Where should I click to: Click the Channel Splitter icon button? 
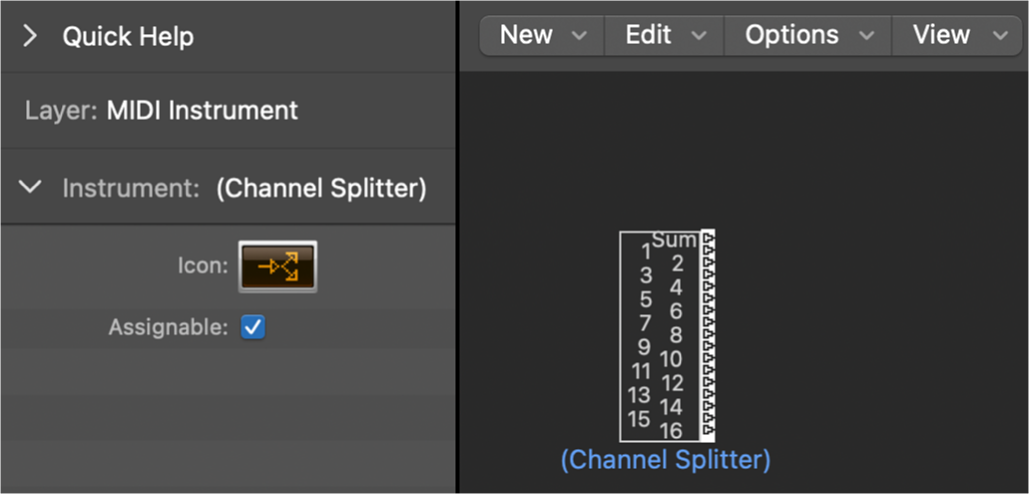(x=278, y=267)
